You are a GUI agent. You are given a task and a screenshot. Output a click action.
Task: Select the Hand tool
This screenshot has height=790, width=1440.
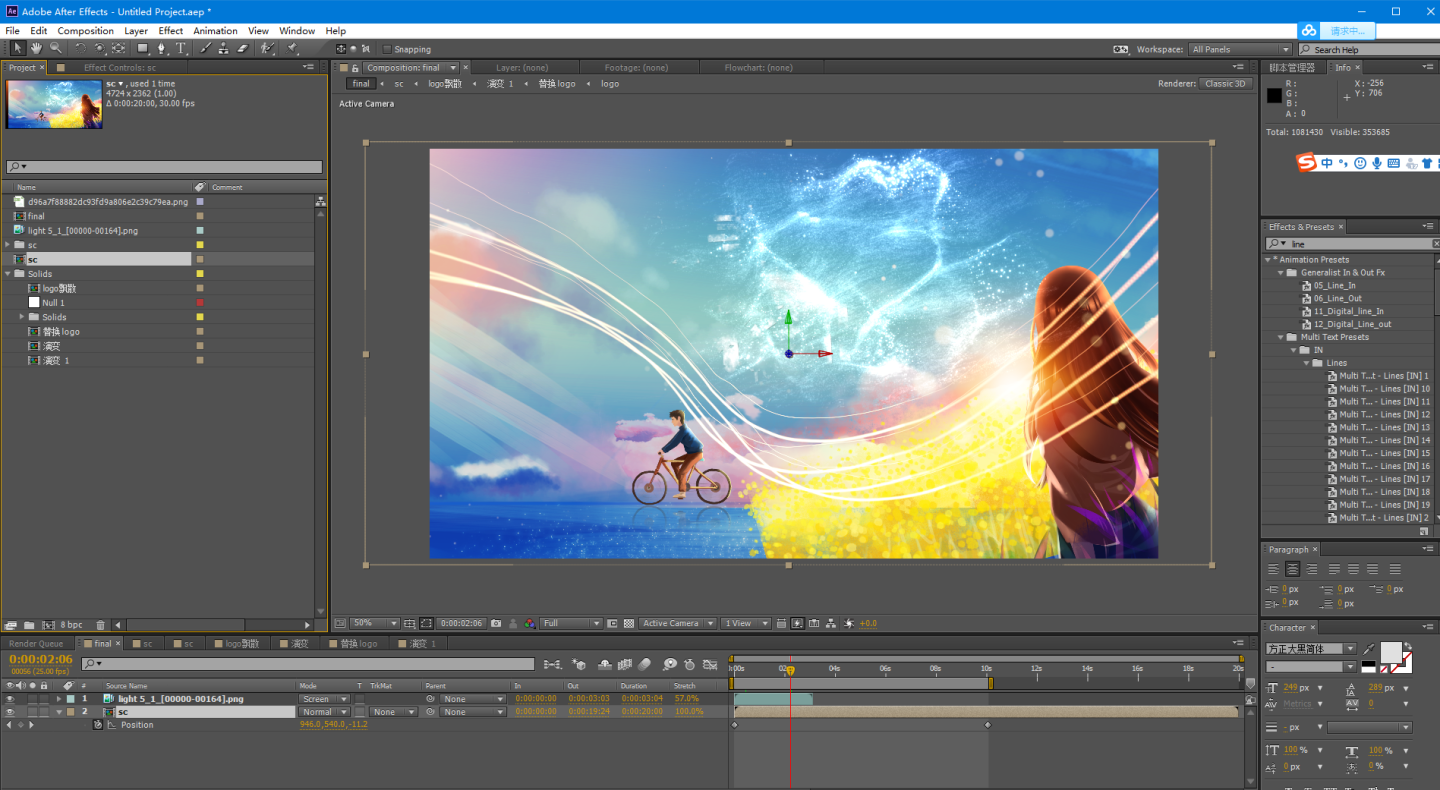coord(36,48)
